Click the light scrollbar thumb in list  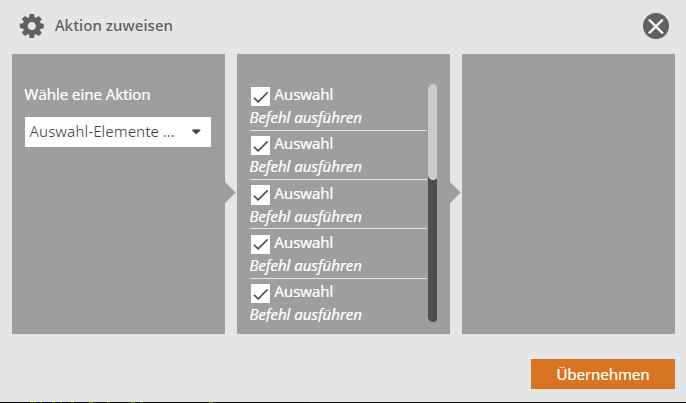tap(432, 130)
